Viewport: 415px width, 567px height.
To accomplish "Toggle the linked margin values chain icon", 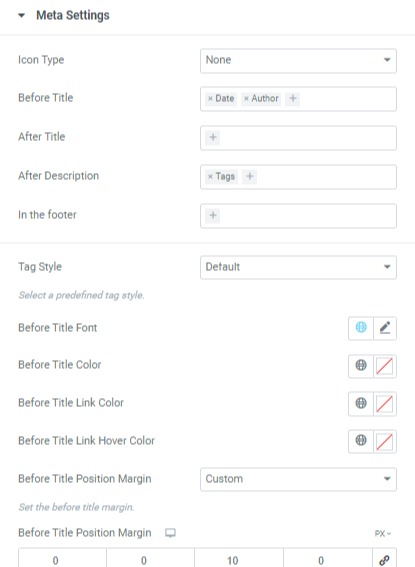I will pos(384,560).
